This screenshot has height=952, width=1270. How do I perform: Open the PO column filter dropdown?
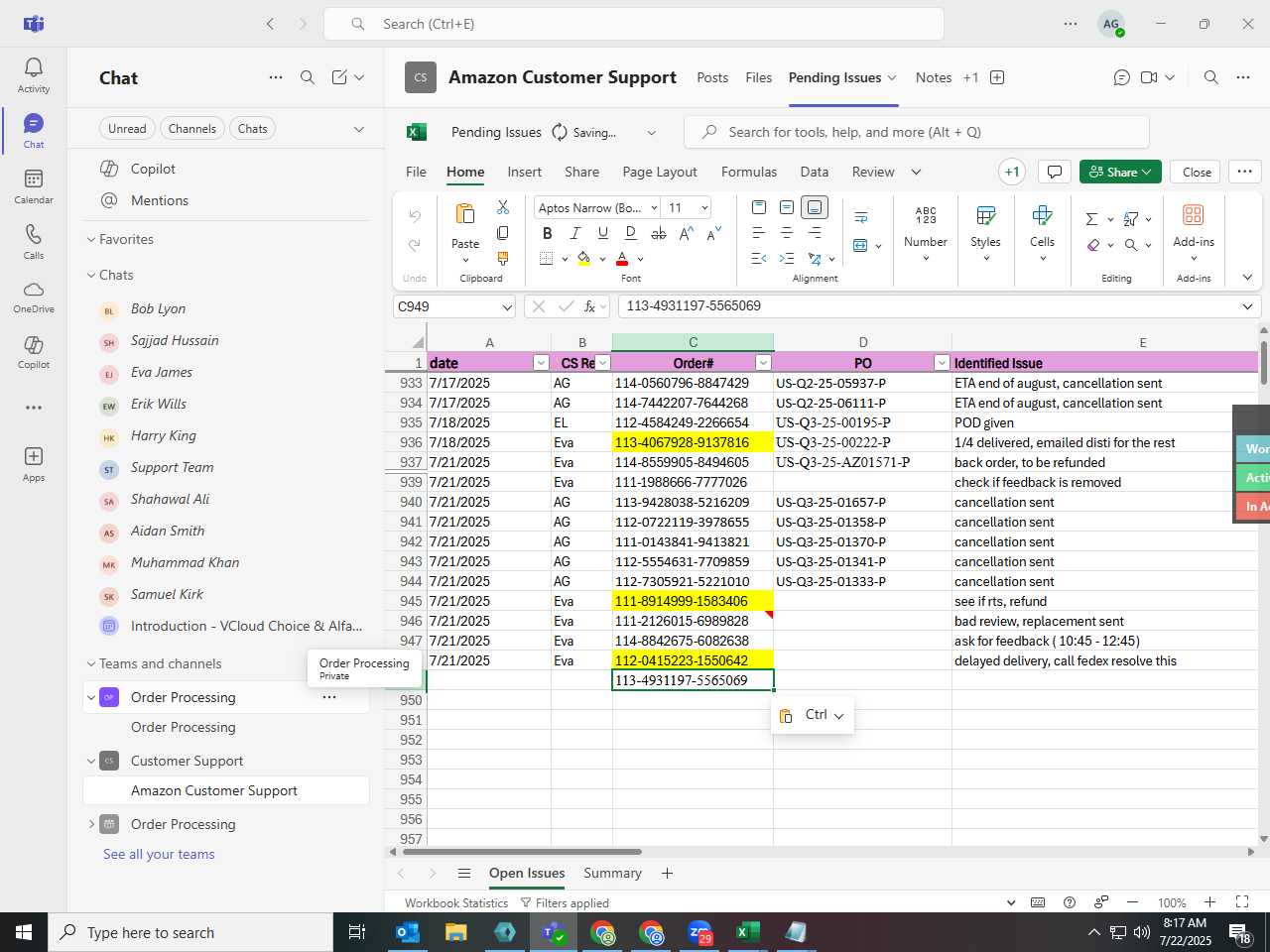pyautogui.click(x=942, y=363)
